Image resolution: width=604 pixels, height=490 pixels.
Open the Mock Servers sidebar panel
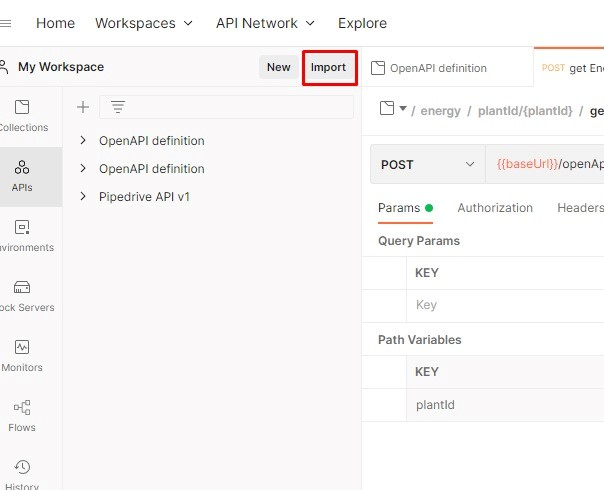(23, 295)
